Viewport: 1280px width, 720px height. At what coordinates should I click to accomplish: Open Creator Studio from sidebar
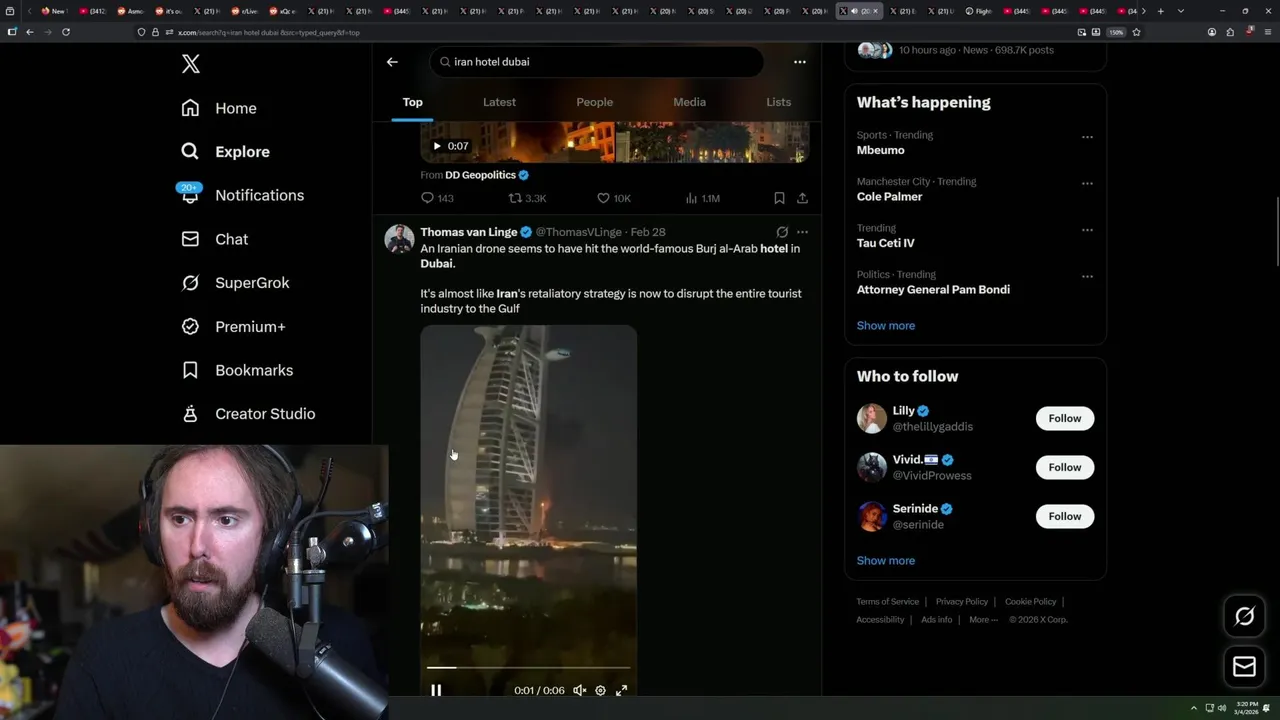[x=248, y=414]
